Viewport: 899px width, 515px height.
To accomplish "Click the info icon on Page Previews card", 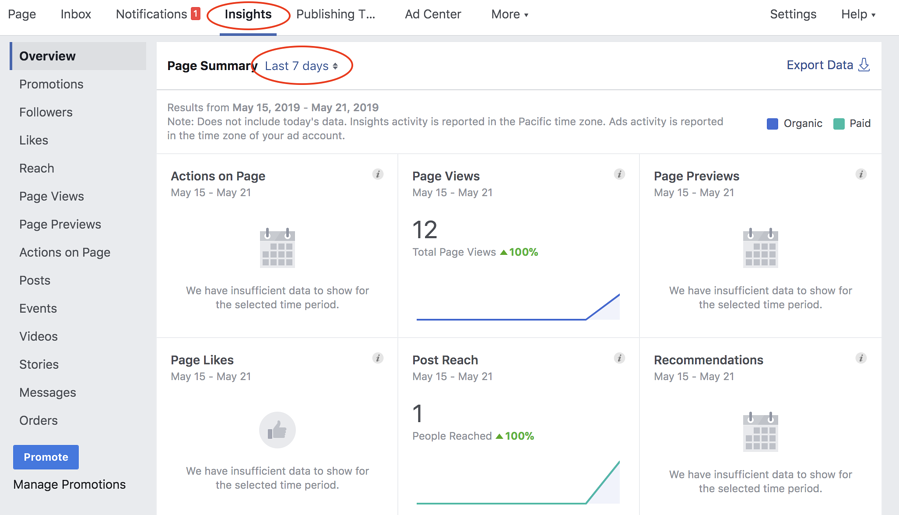I will coord(861,174).
